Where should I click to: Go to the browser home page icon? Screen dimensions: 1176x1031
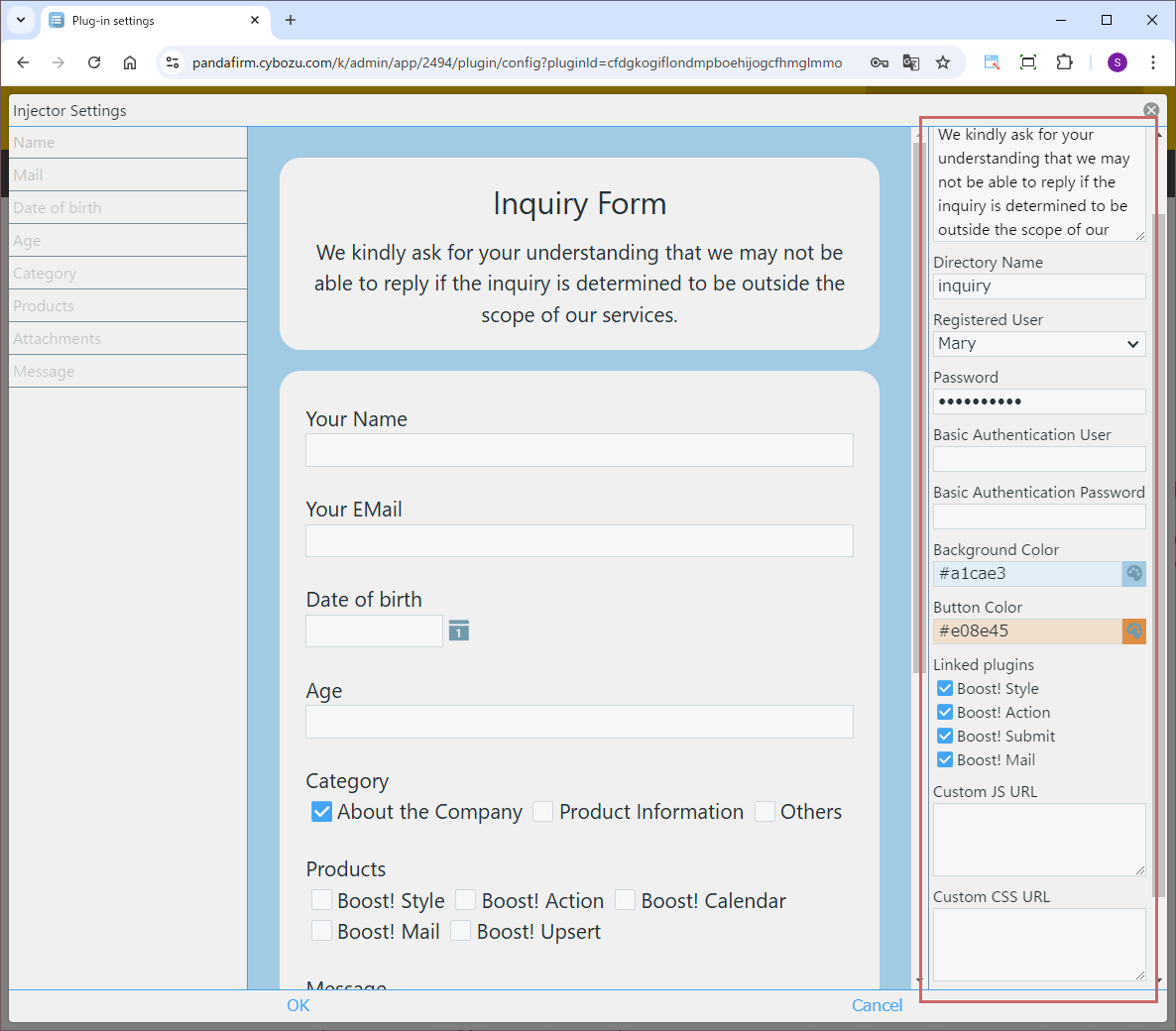(130, 62)
